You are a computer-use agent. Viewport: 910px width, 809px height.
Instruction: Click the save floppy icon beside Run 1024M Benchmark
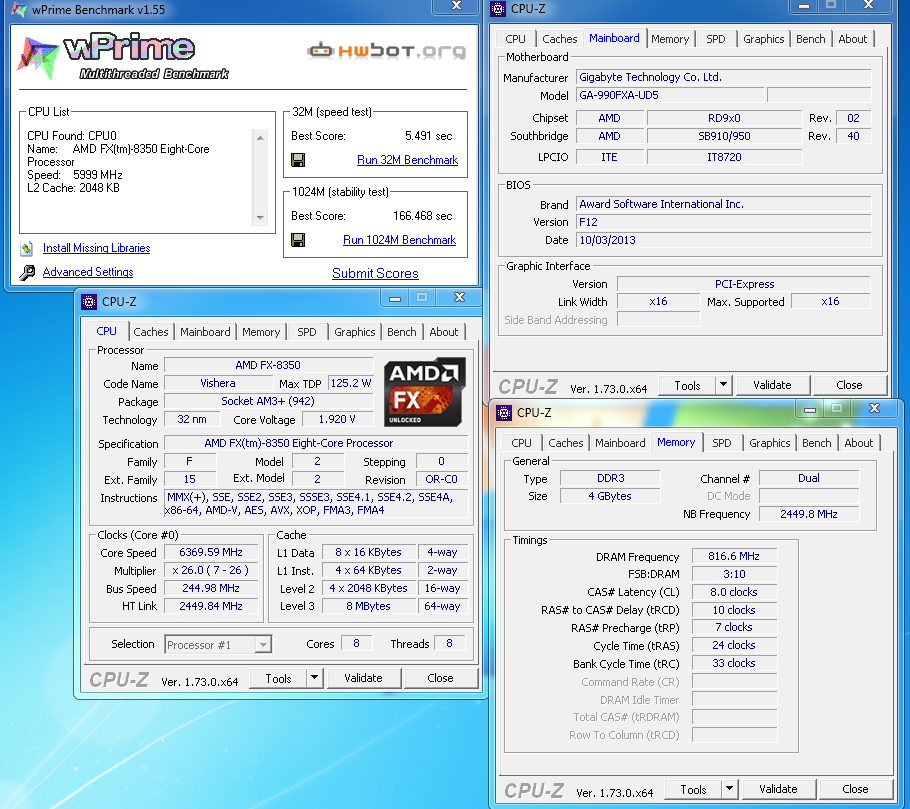pyautogui.click(x=298, y=240)
